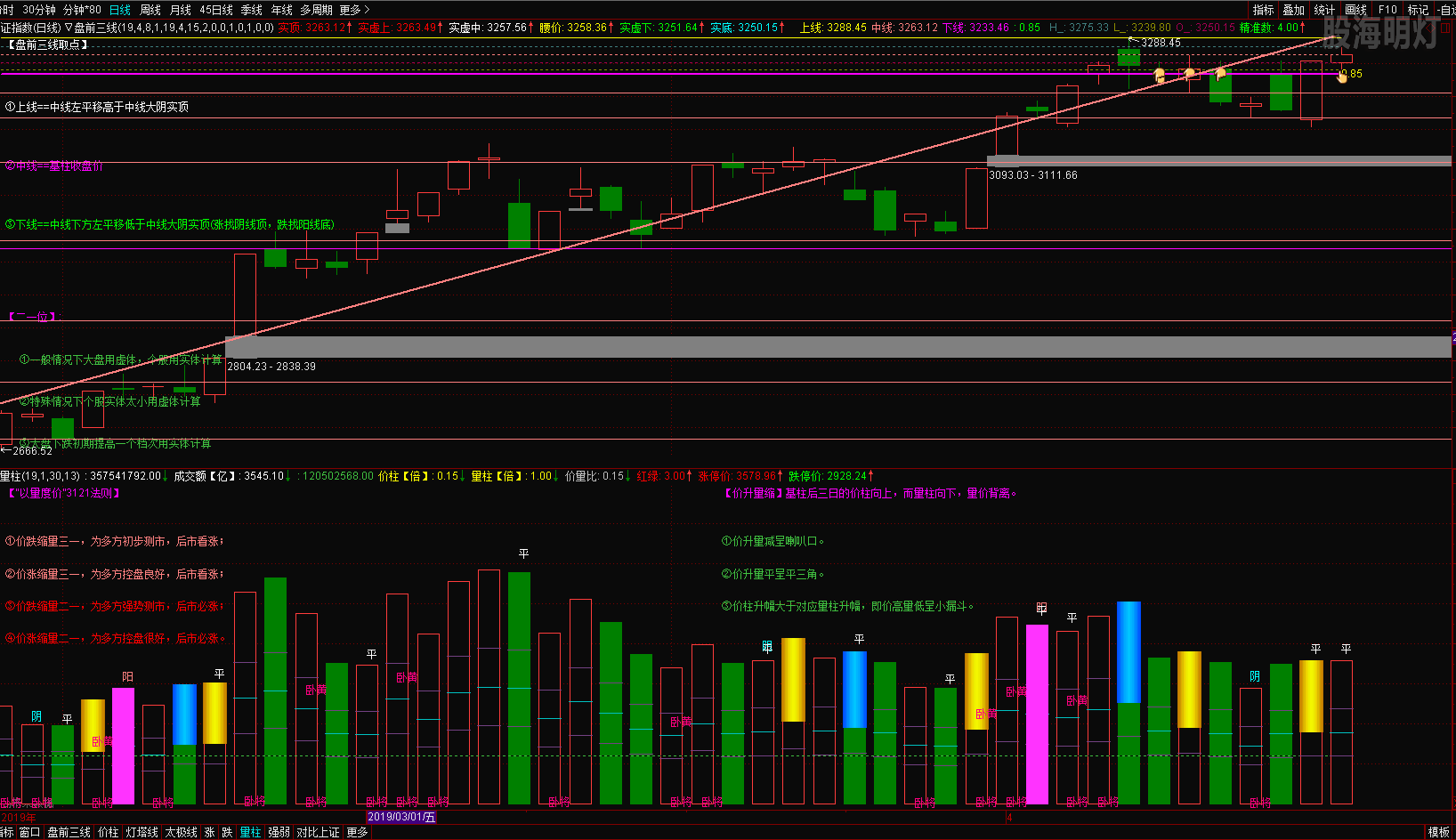
Task: Click price zone label 2804.23 - 2838.39
Action: (x=271, y=366)
